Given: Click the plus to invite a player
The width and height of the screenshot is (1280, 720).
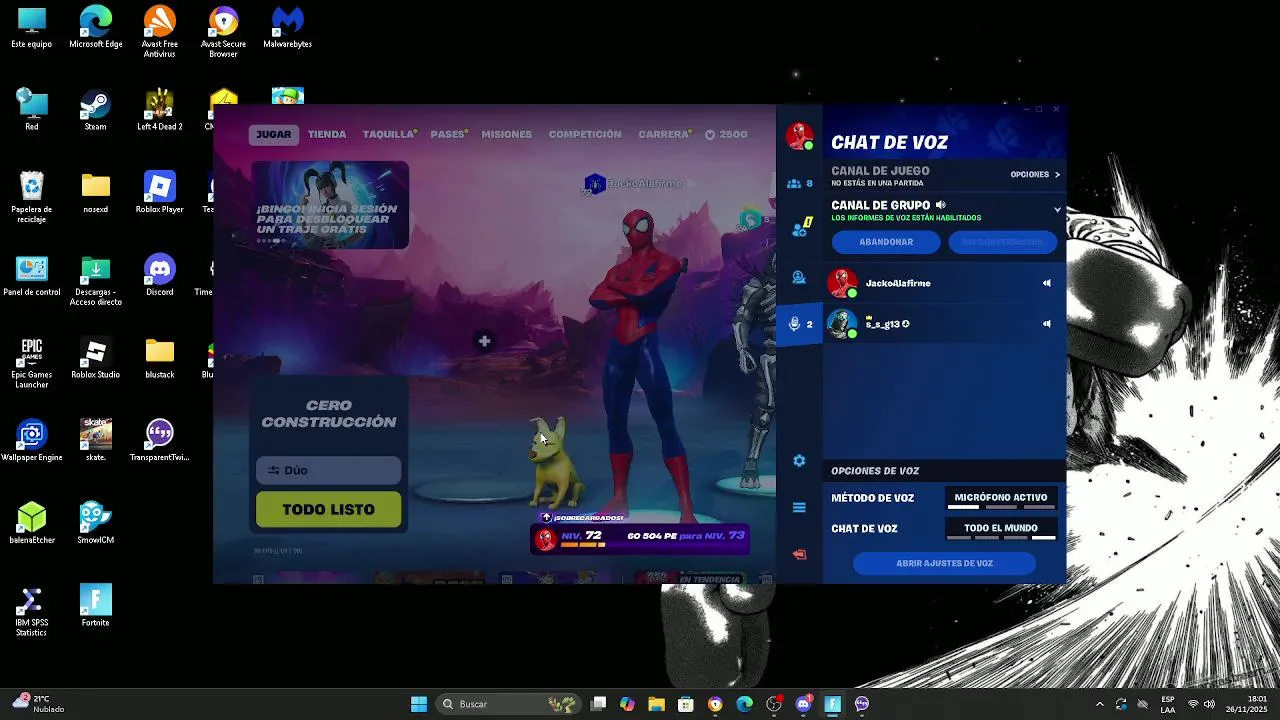Looking at the screenshot, I should pyautogui.click(x=484, y=342).
